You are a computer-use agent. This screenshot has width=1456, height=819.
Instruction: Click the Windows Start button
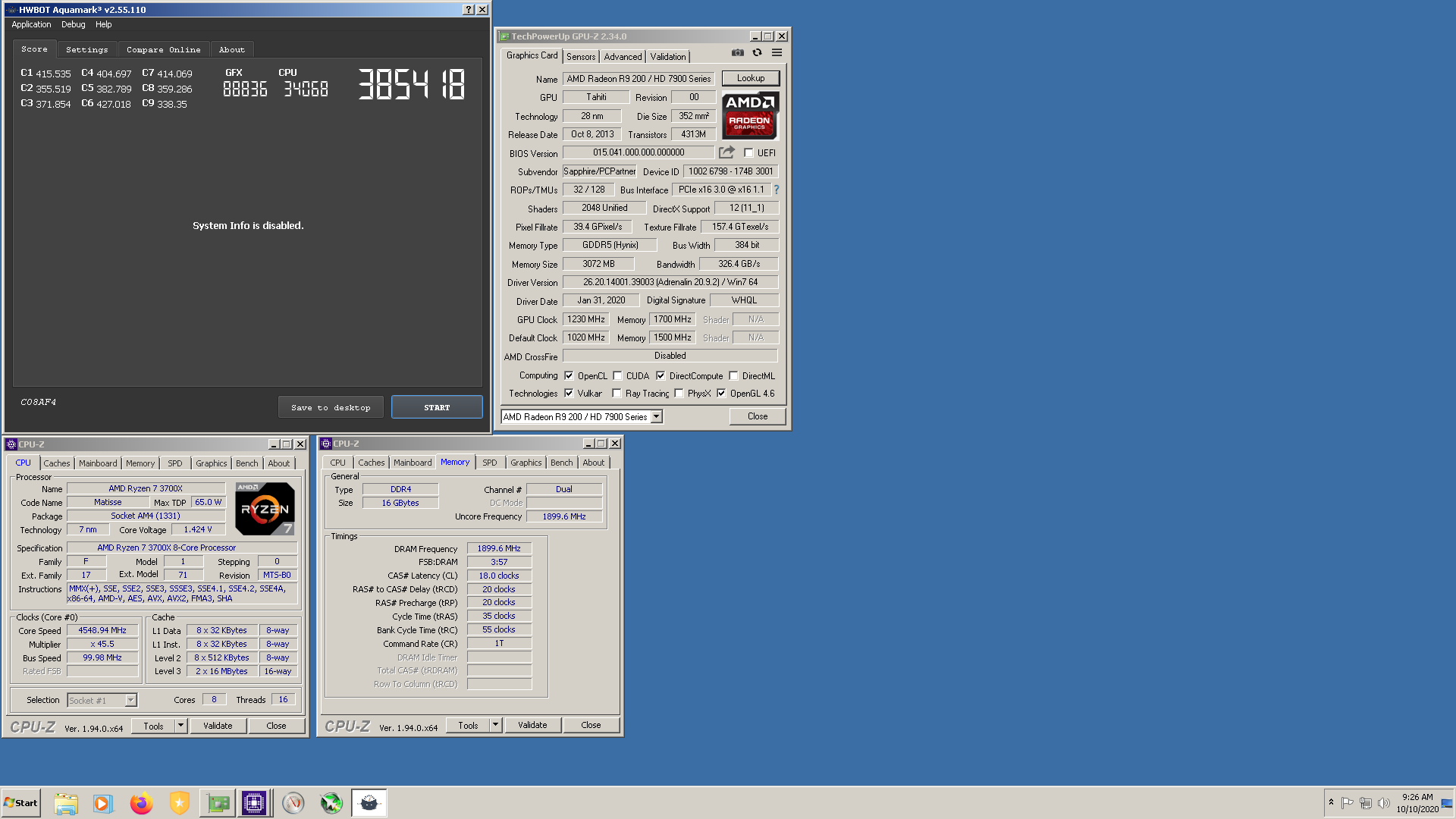20,803
